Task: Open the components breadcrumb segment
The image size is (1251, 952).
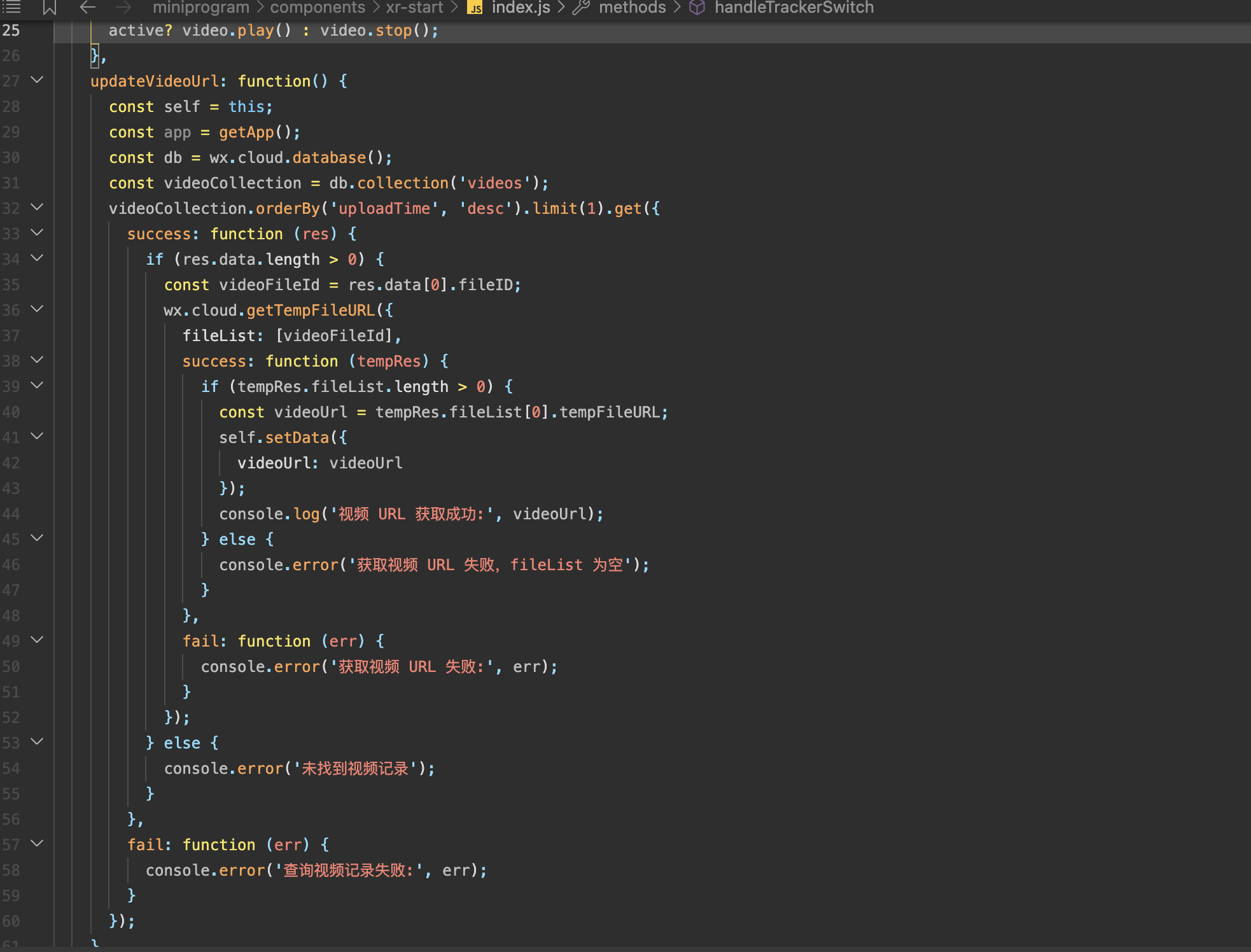Action: (x=318, y=8)
